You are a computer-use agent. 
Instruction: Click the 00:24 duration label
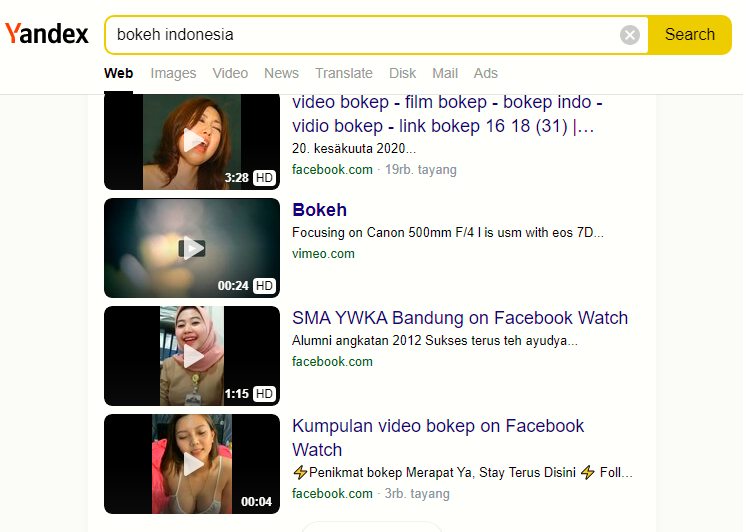pos(233,286)
